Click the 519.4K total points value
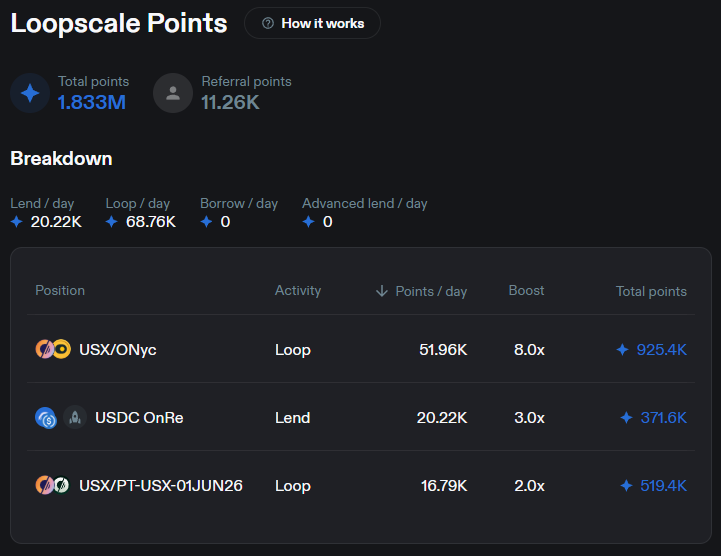 pos(664,486)
